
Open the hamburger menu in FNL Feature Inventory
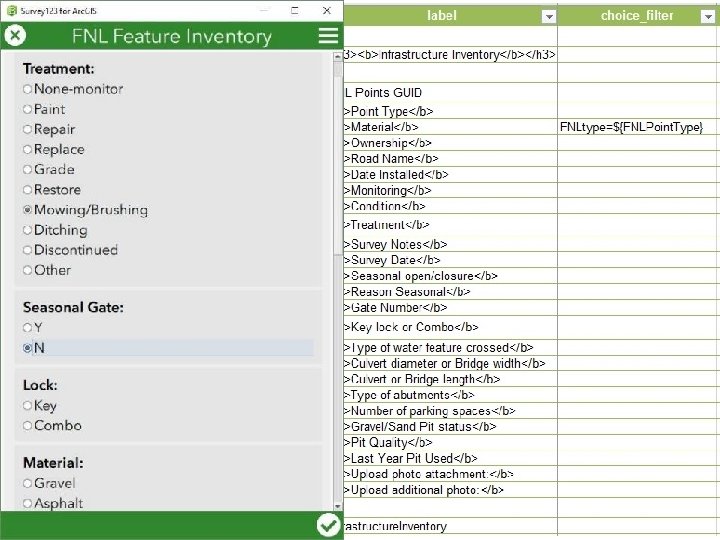pos(328,35)
